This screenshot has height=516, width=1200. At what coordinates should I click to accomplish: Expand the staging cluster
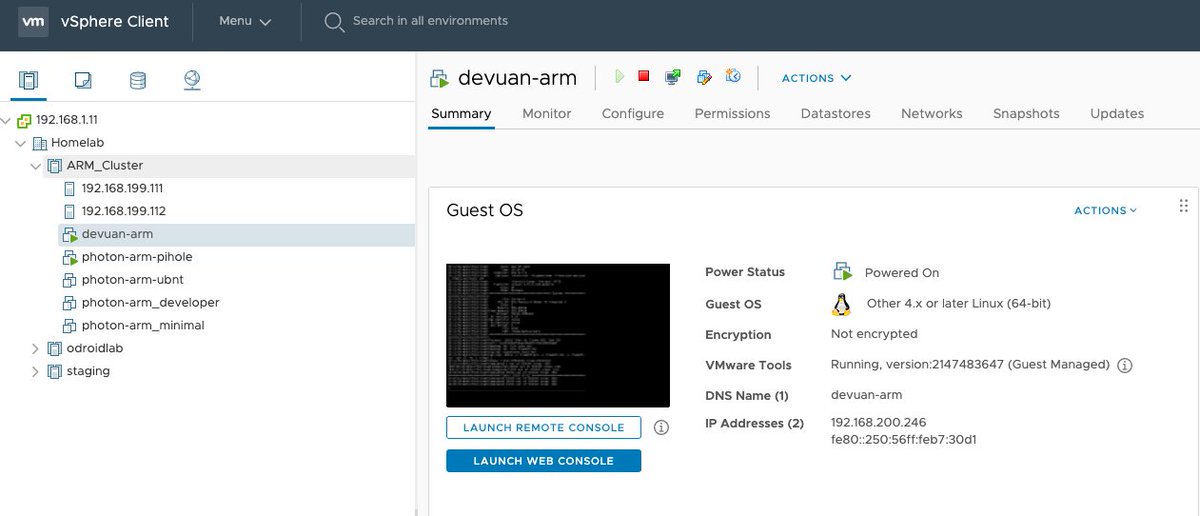coord(36,371)
